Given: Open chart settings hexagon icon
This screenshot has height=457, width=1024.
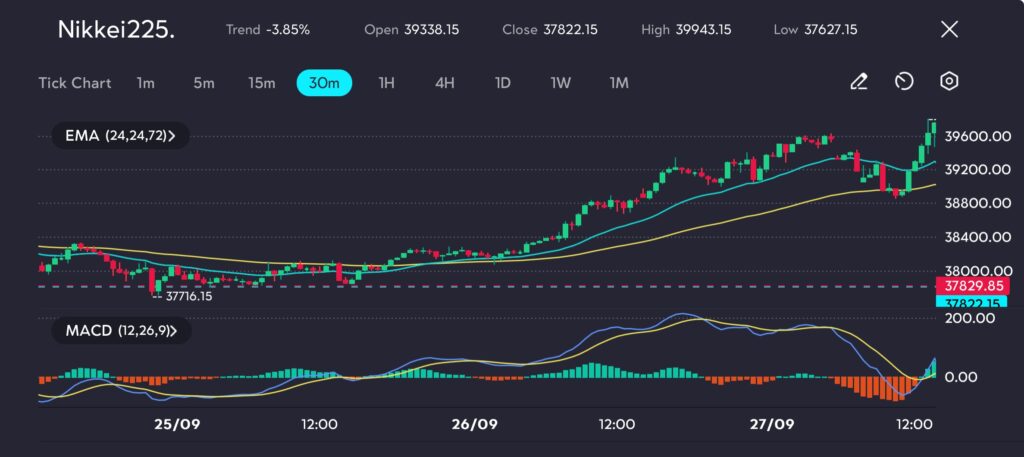Looking at the screenshot, I should click(x=949, y=82).
